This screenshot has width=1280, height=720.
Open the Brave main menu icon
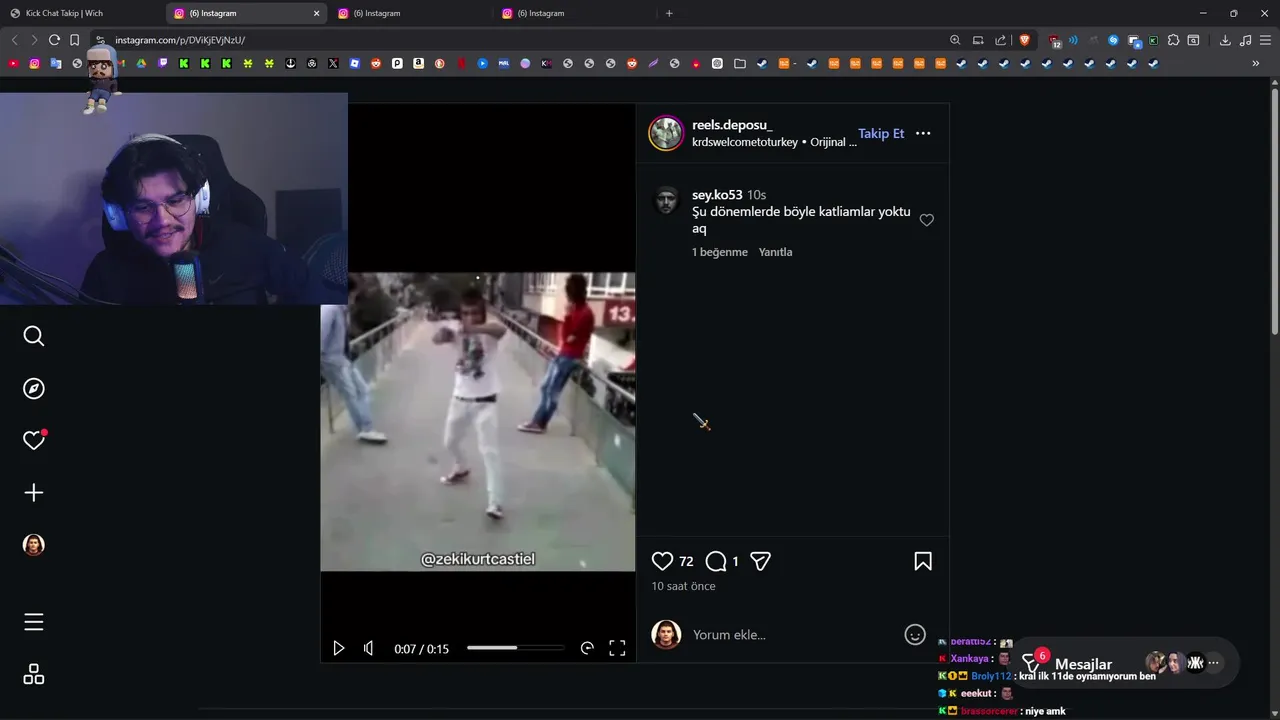click(x=1266, y=40)
